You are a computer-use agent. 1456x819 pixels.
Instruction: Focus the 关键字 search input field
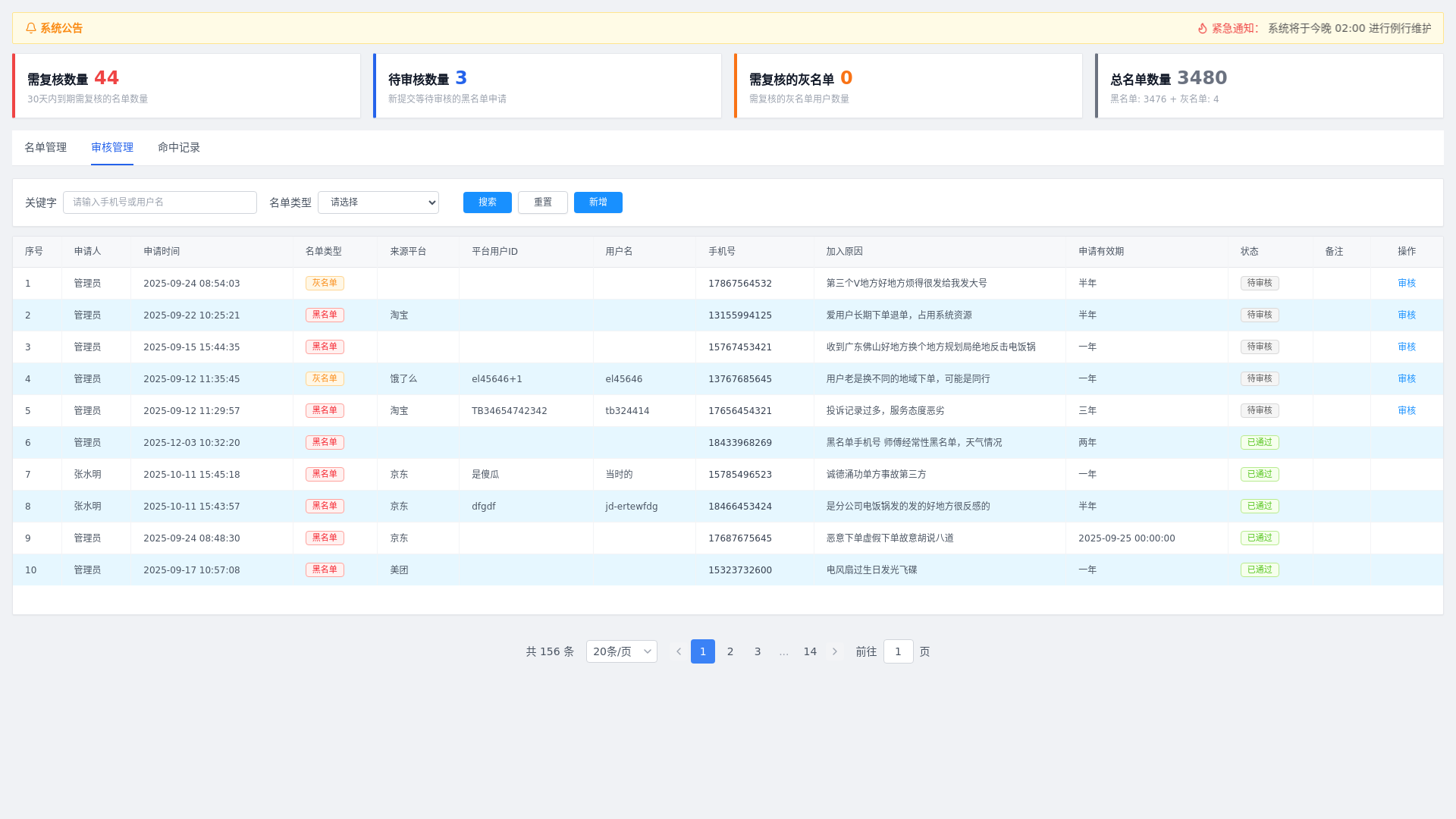[x=160, y=202]
